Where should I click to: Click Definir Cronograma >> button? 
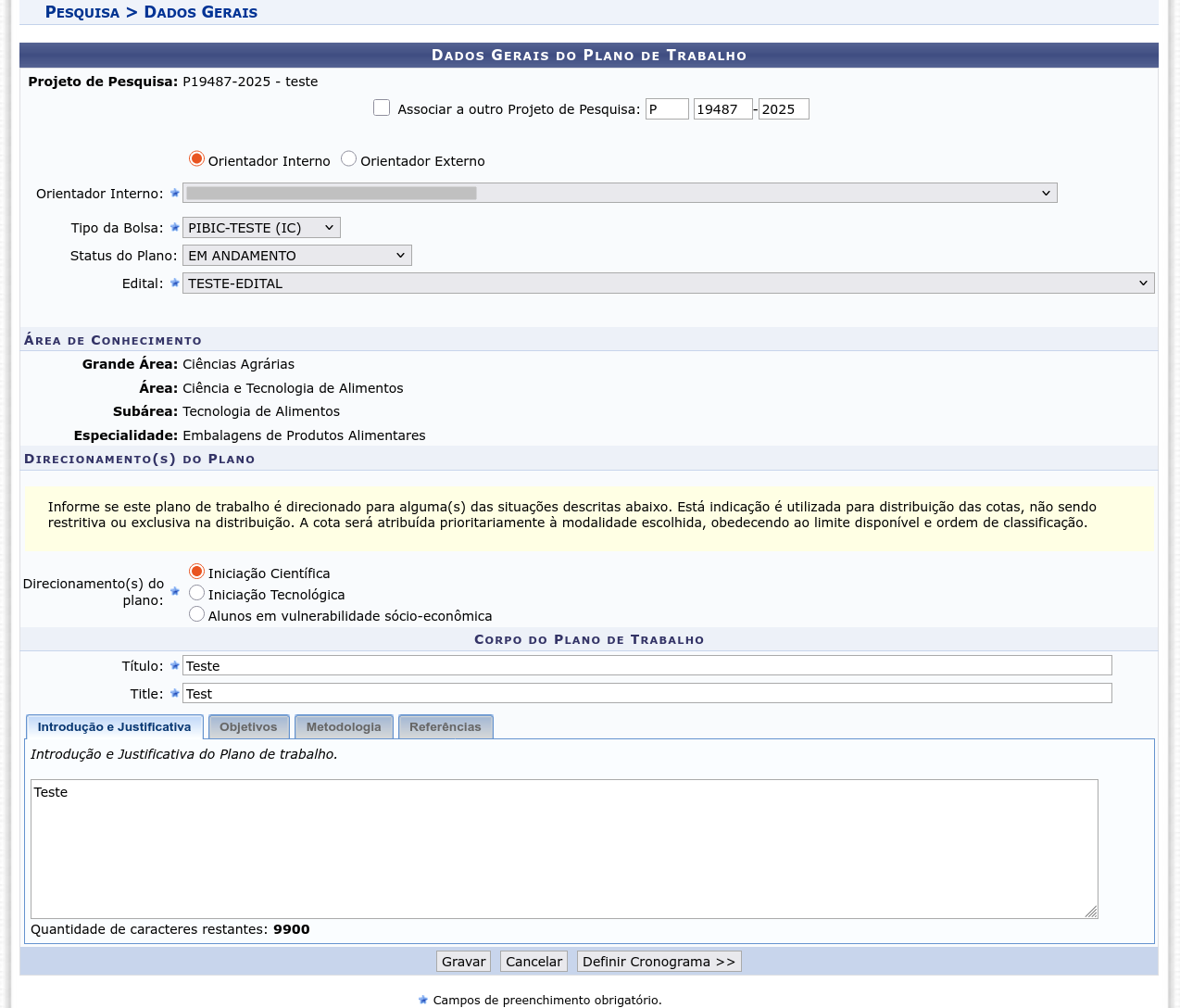(659, 962)
